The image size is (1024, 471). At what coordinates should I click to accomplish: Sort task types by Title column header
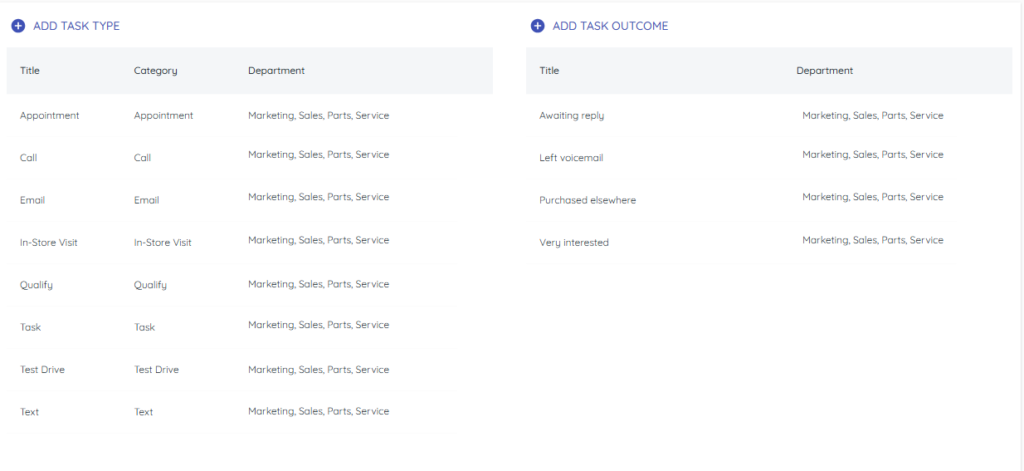30,71
